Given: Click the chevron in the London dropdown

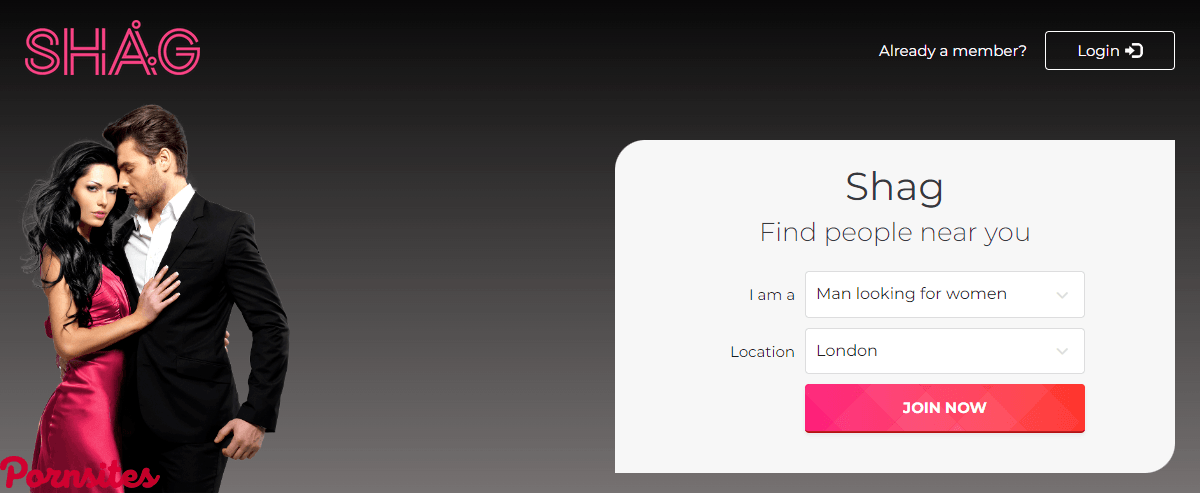Looking at the screenshot, I should (x=1062, y=352).
